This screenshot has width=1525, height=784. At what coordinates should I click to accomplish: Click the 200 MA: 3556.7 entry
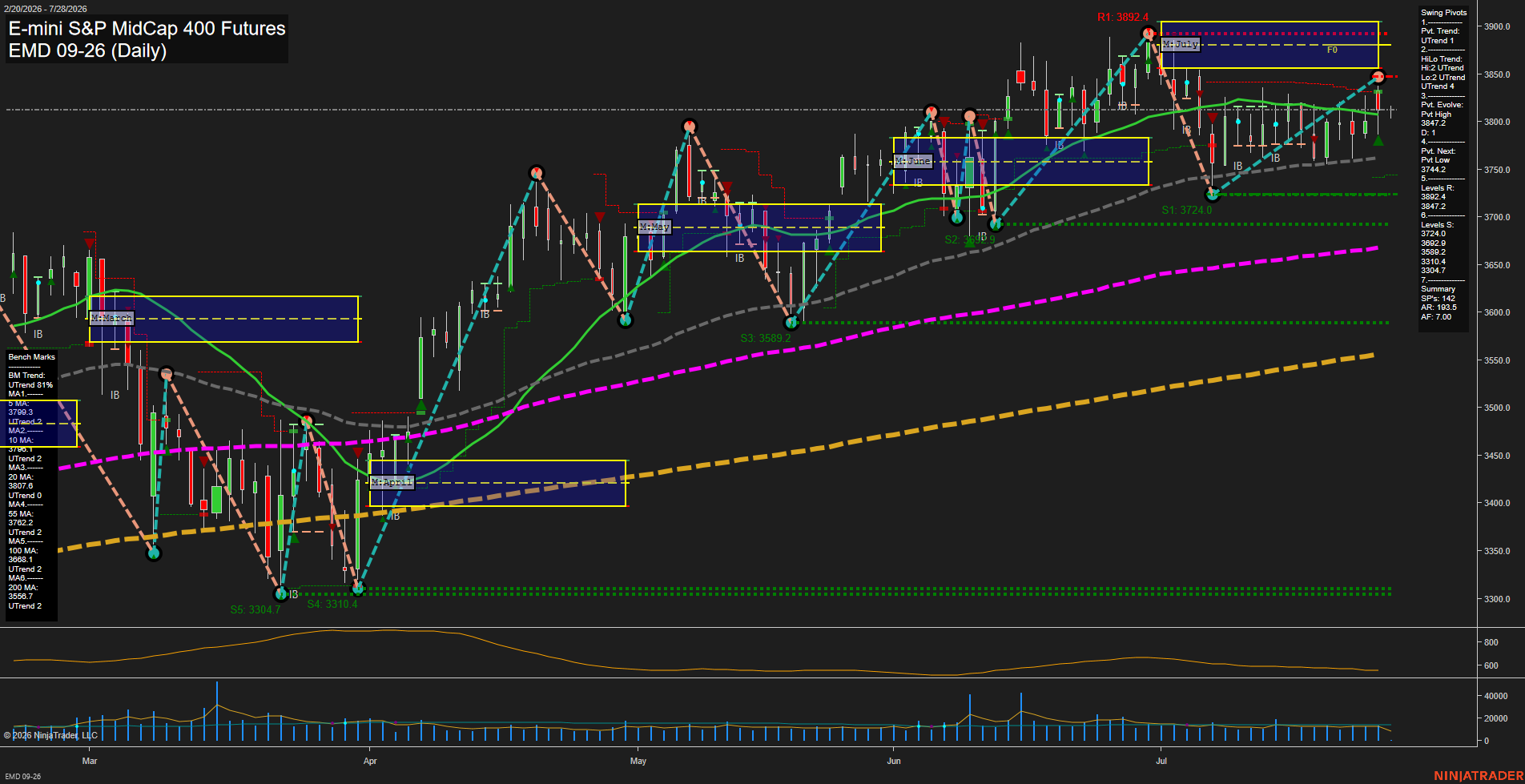tap(23, 592)
